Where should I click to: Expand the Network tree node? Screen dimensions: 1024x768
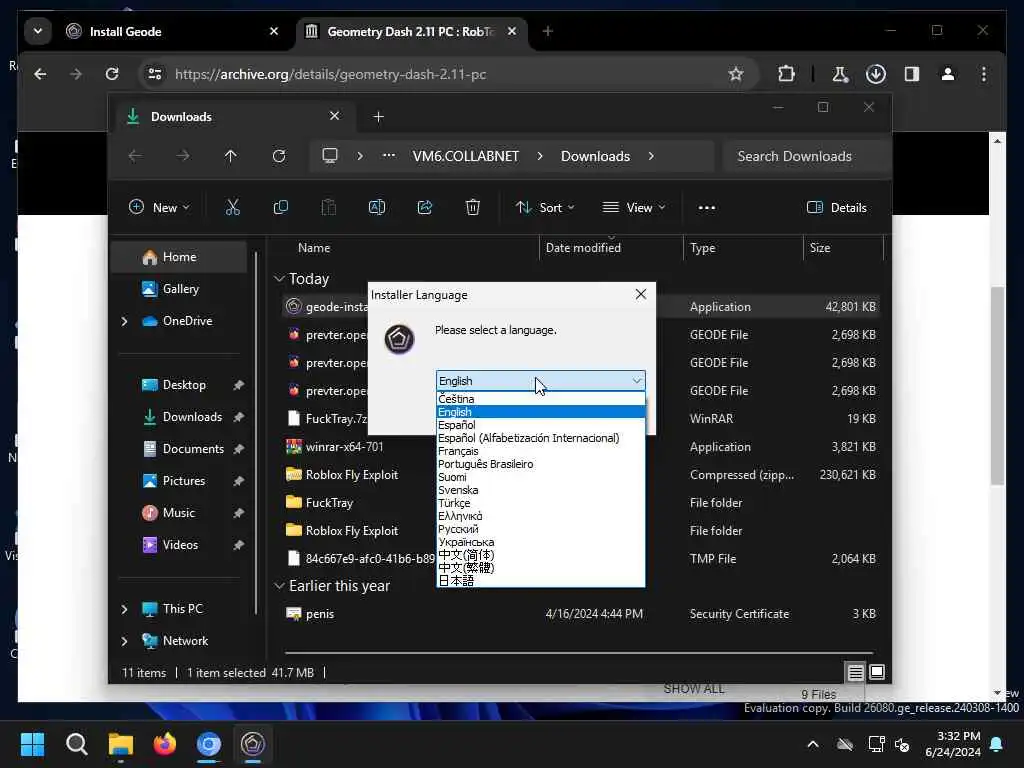click(x=125, y=641)
